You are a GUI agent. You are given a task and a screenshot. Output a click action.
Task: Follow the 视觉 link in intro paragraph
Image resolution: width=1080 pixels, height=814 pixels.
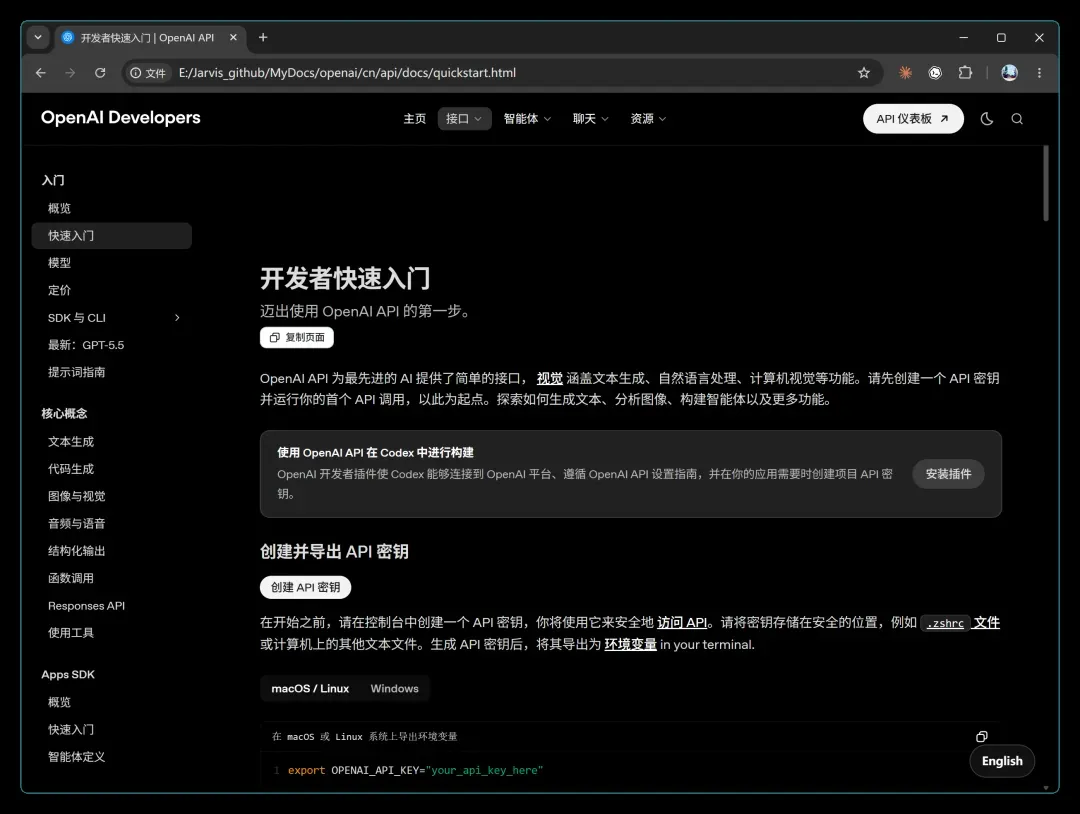click(550, 378)
